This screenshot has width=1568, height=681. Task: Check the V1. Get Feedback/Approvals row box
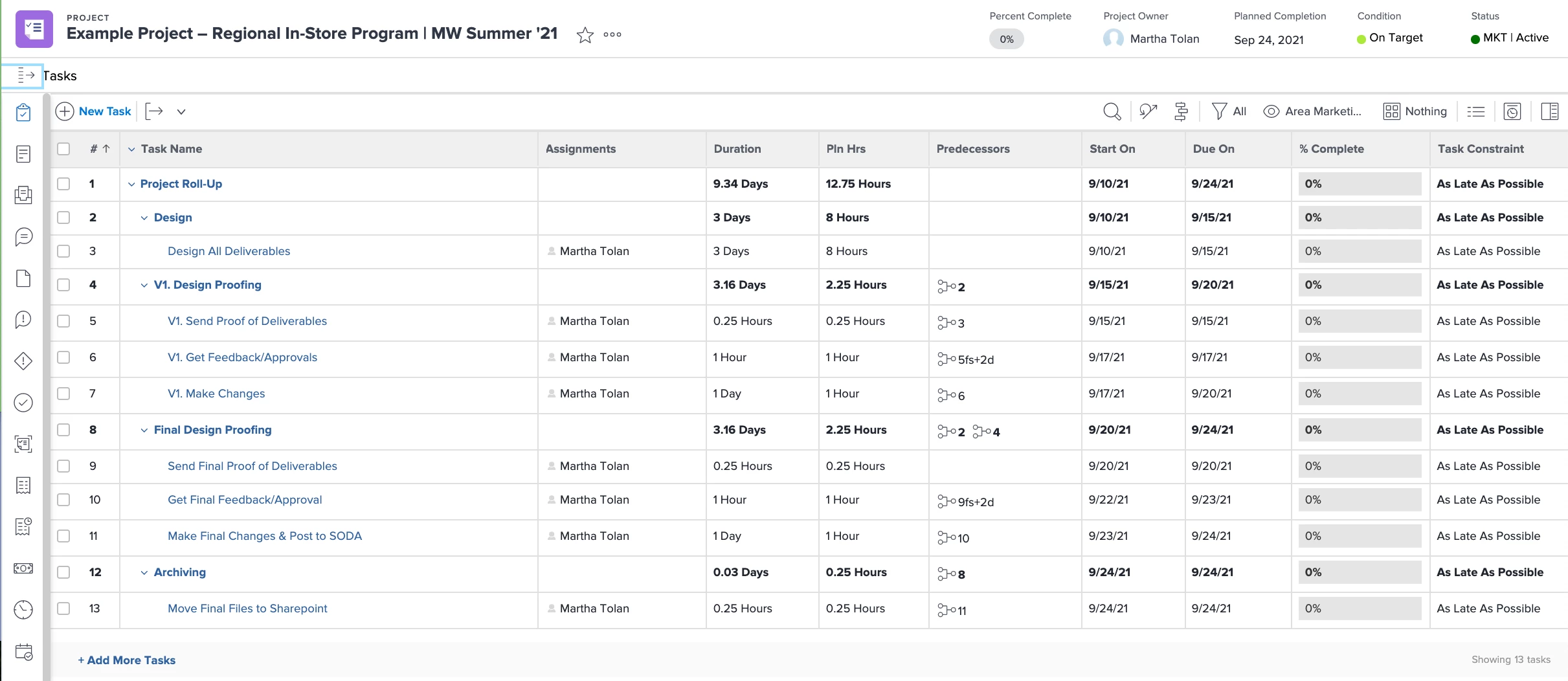click(x=63, y=357)
